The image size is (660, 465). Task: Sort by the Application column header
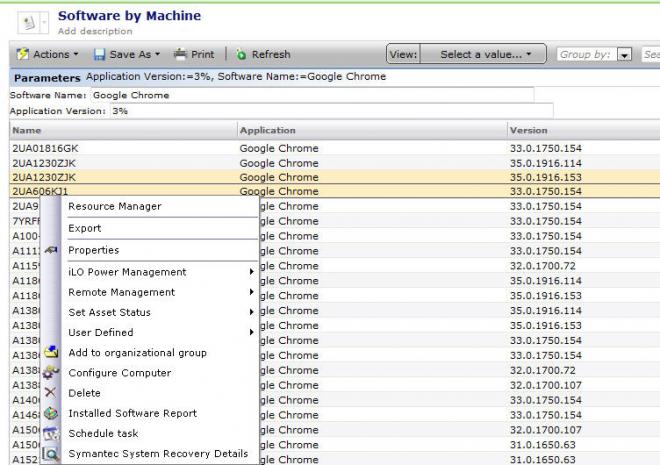[x=372, y=130]
